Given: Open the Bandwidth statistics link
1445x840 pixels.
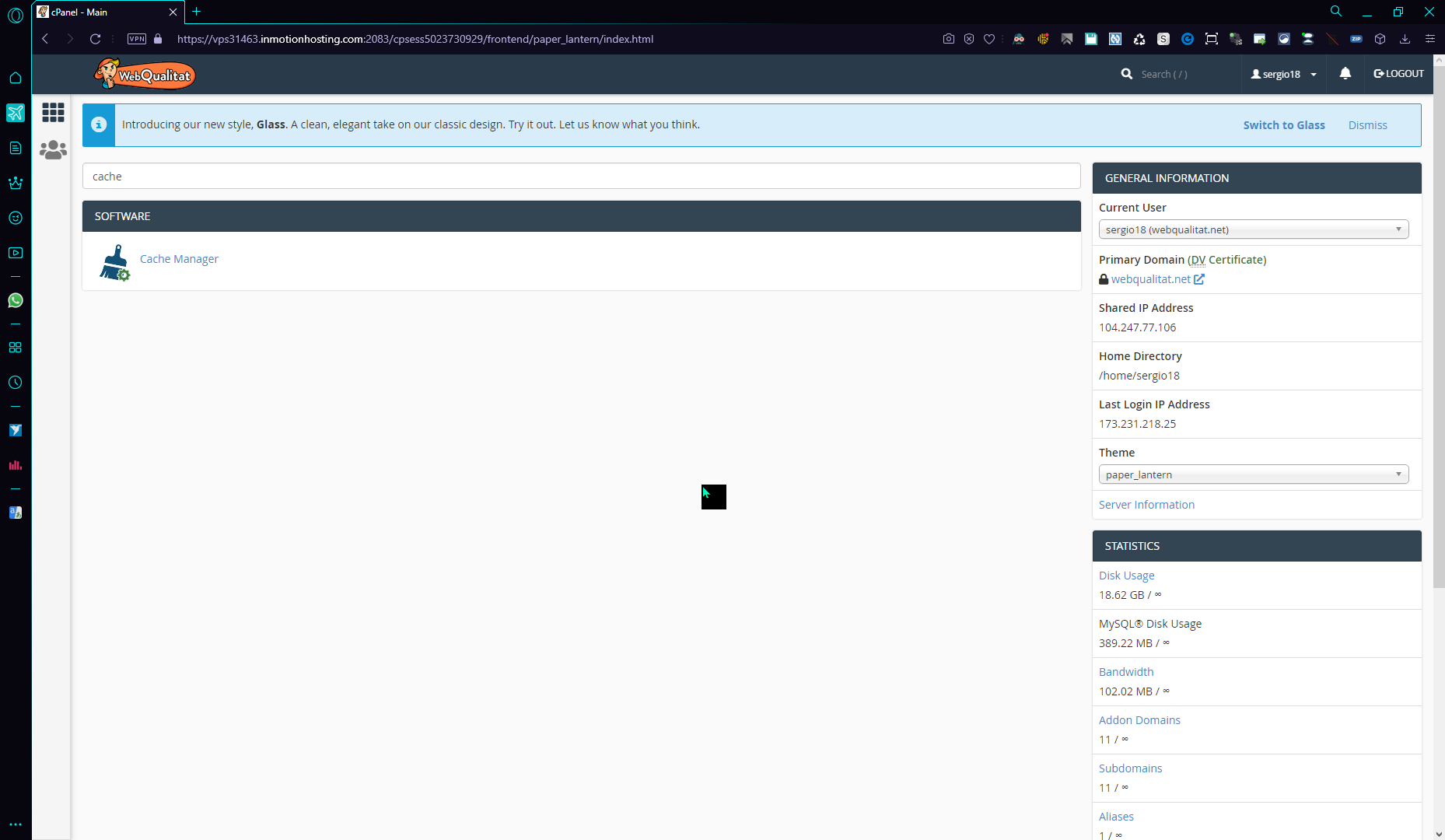Looking at the screenshot, I should (1126, 672).
